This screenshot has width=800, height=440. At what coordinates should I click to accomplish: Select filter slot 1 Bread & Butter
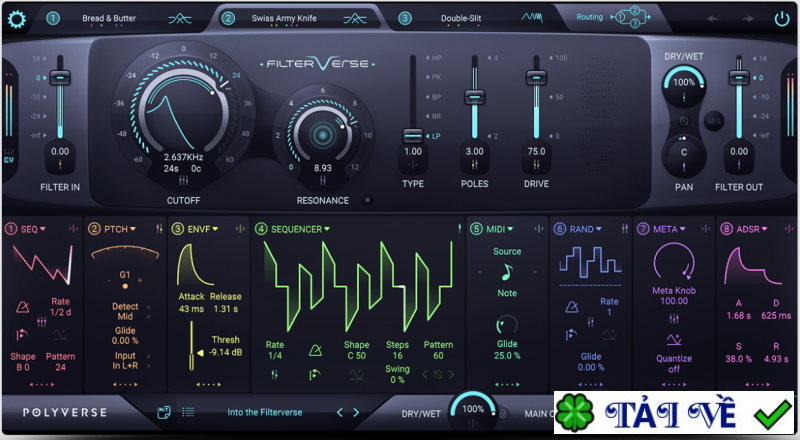[109, 18]
